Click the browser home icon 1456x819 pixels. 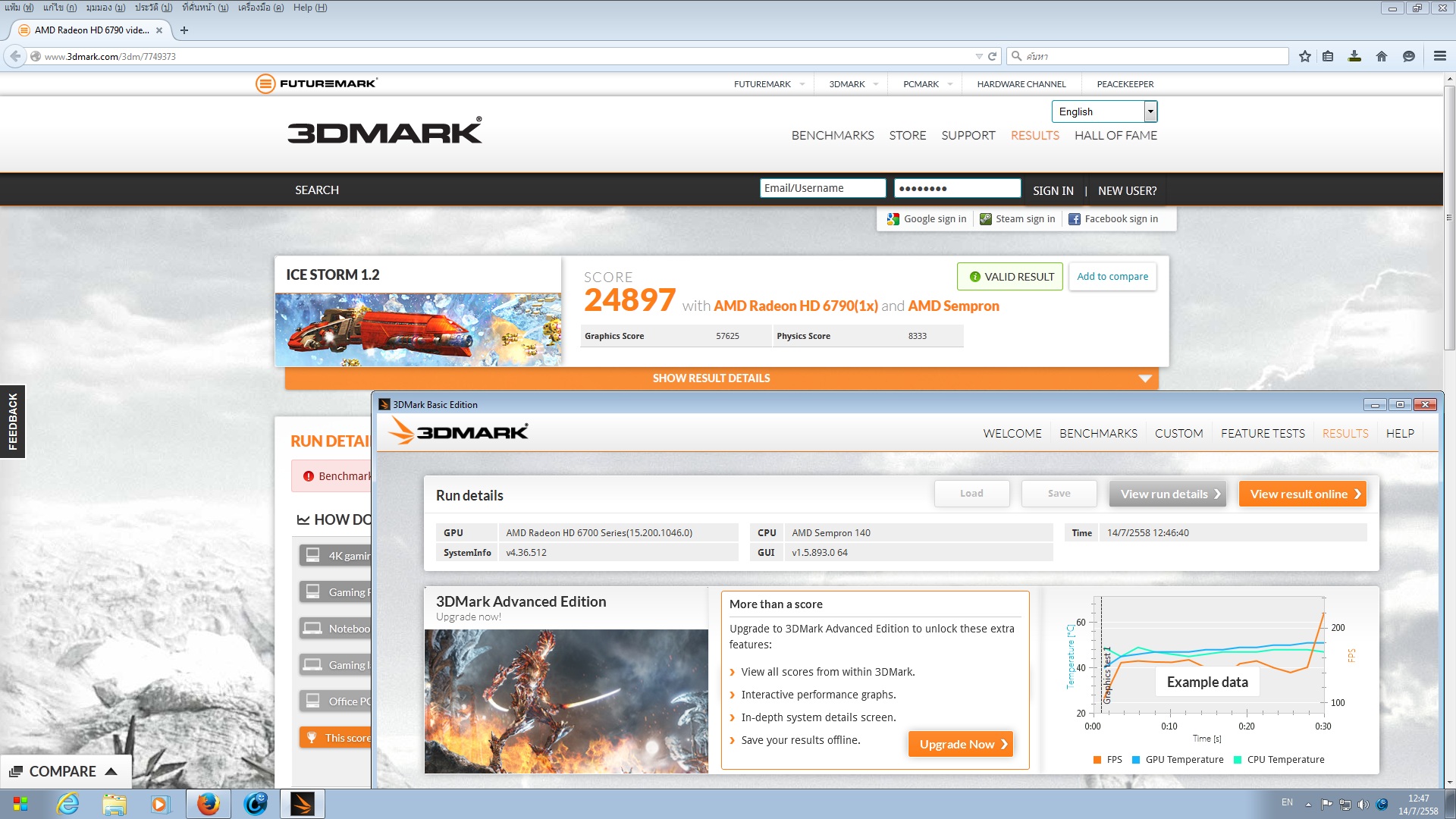(x=1382, y=56)
